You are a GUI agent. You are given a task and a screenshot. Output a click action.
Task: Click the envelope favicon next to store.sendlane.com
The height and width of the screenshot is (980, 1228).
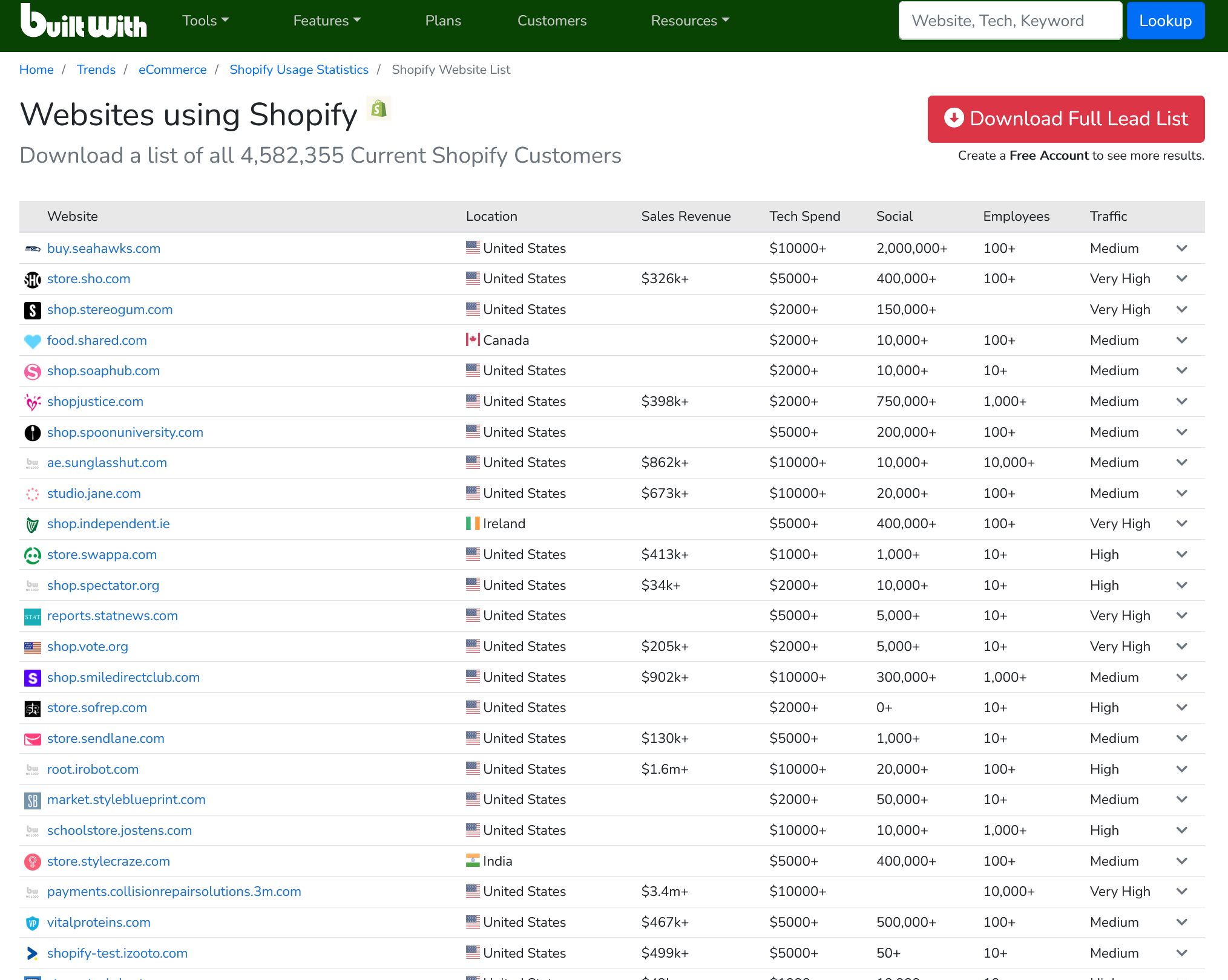pos(32,739)
